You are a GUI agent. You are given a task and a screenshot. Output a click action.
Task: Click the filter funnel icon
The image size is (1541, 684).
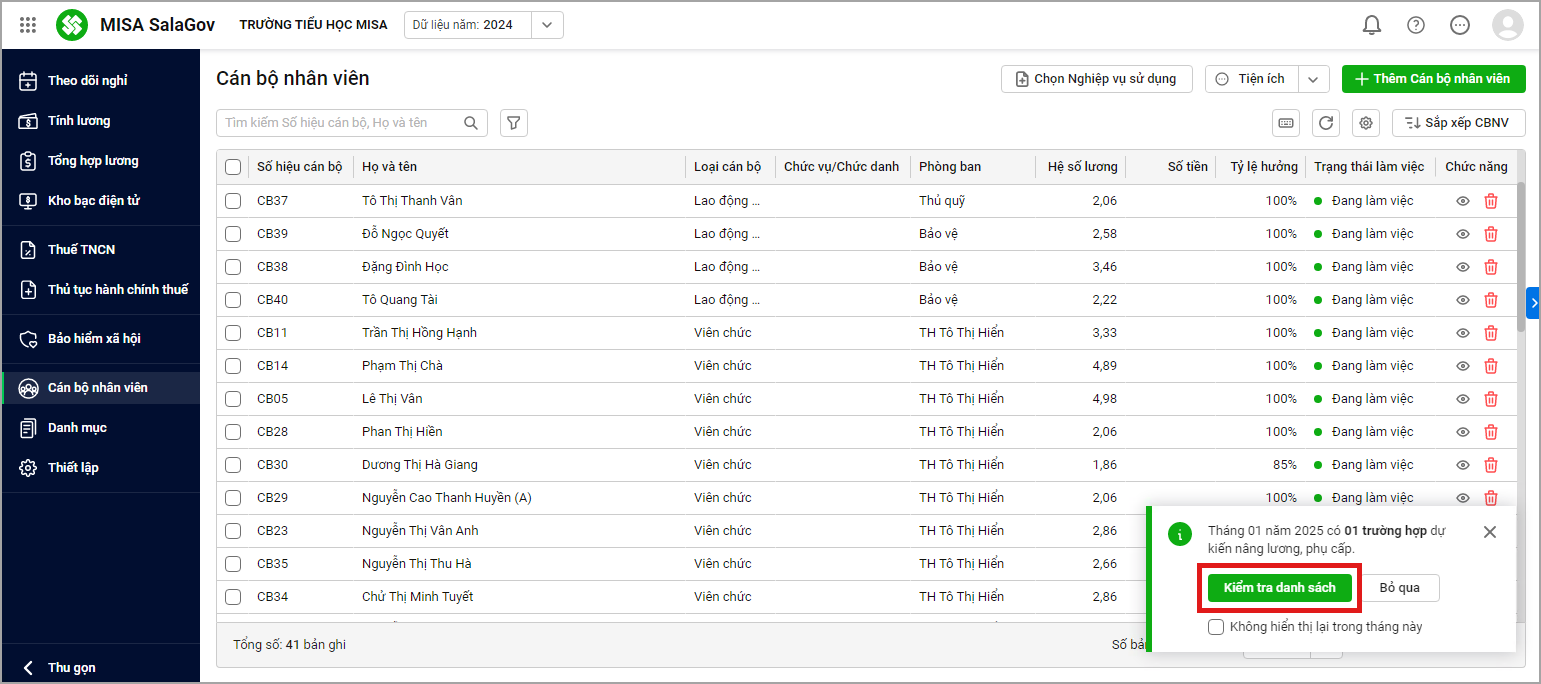tap(513, 123)
